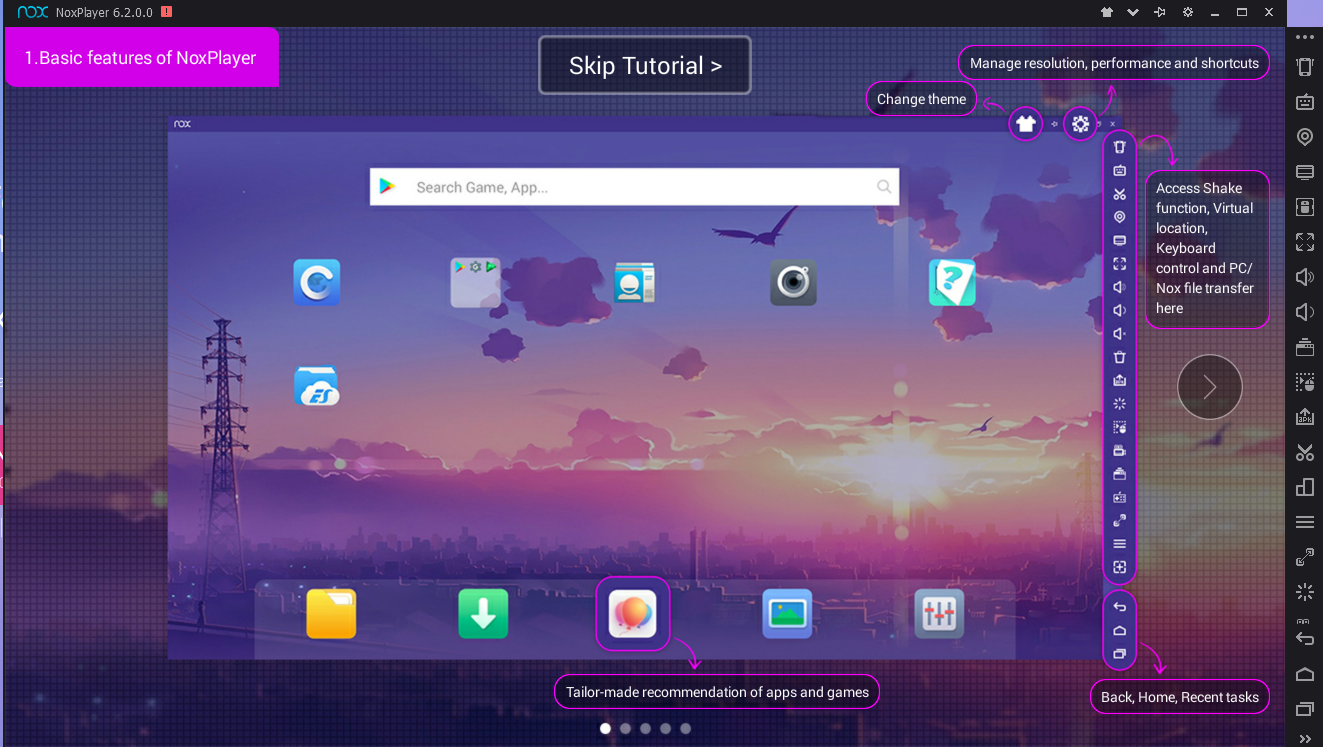The image size is (1323, 747).
Task: Open Virtual location pin in right sidebar
Action: (1304, 137)
